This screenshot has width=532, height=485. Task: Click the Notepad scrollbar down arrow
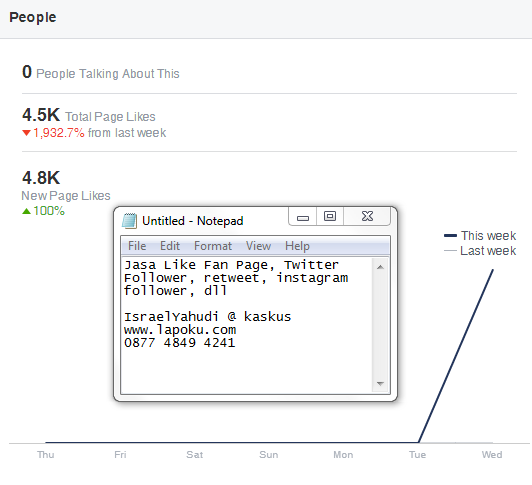(x=380, y=384)
